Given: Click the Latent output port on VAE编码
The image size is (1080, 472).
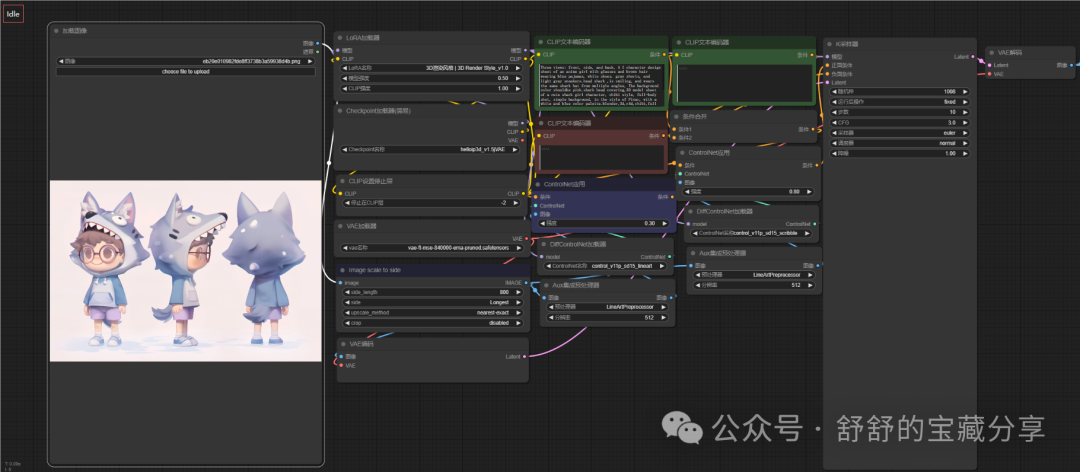Looking at the screenshot, I should pos(524,356).
